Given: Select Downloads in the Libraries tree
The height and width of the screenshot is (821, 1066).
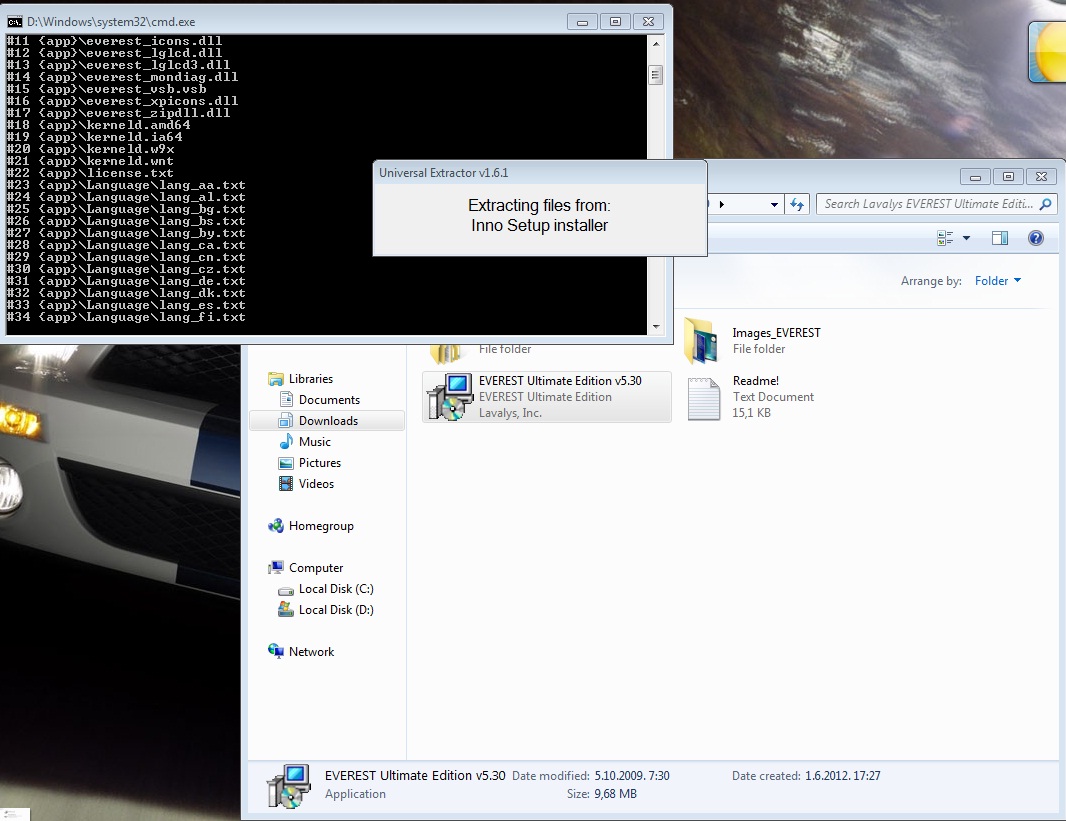Looking at the screenshot, I should pos(328,421).
